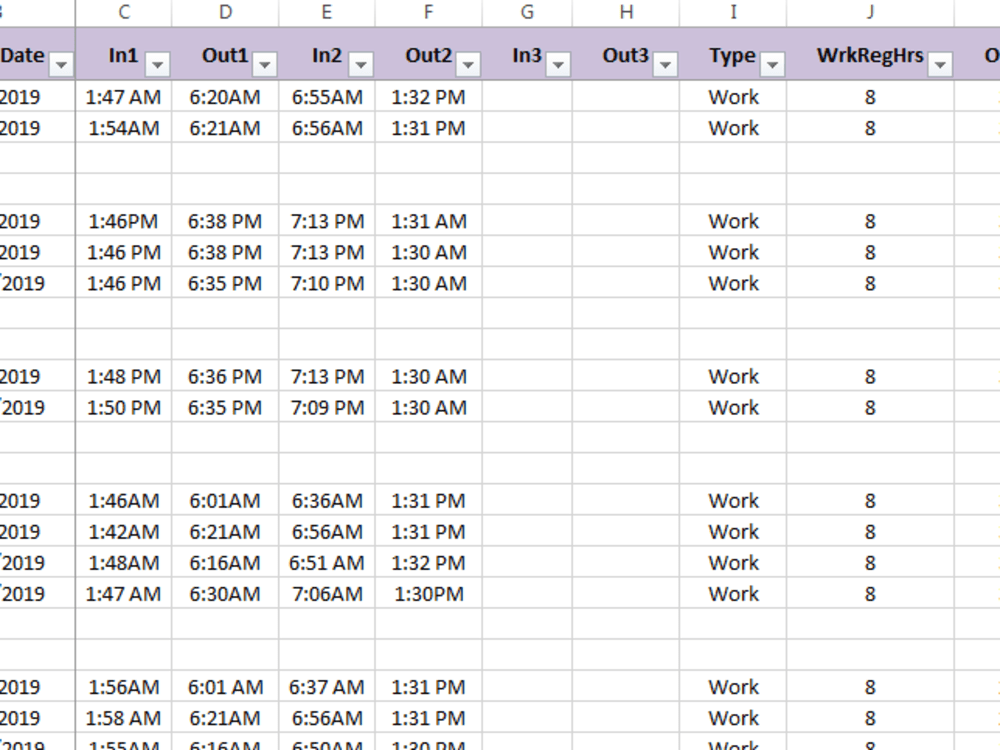Select cell containing 1:46AM
Screen dimensions: 1000x750
pos(124,501)
